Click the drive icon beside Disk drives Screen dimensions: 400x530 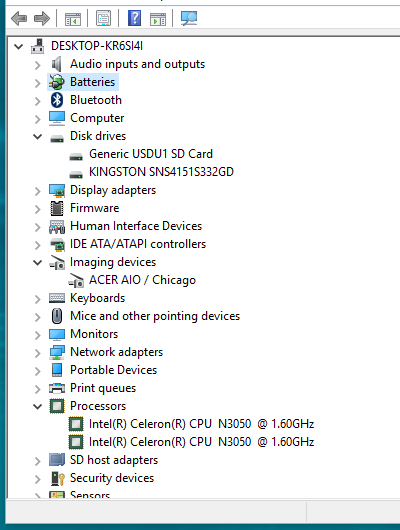[x=57, y=138]
